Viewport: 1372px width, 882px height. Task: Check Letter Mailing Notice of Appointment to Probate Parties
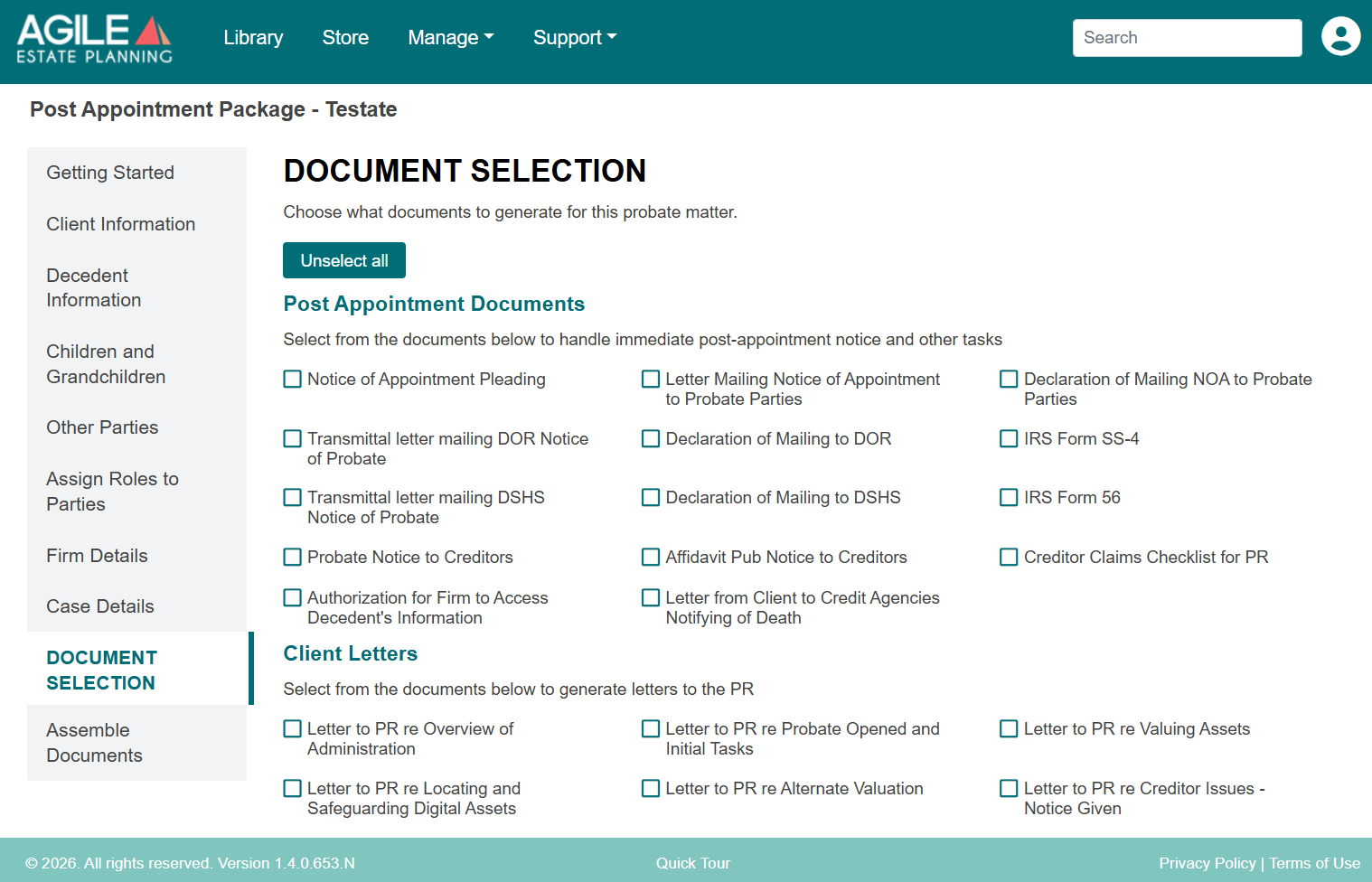(x=651, y=380)
